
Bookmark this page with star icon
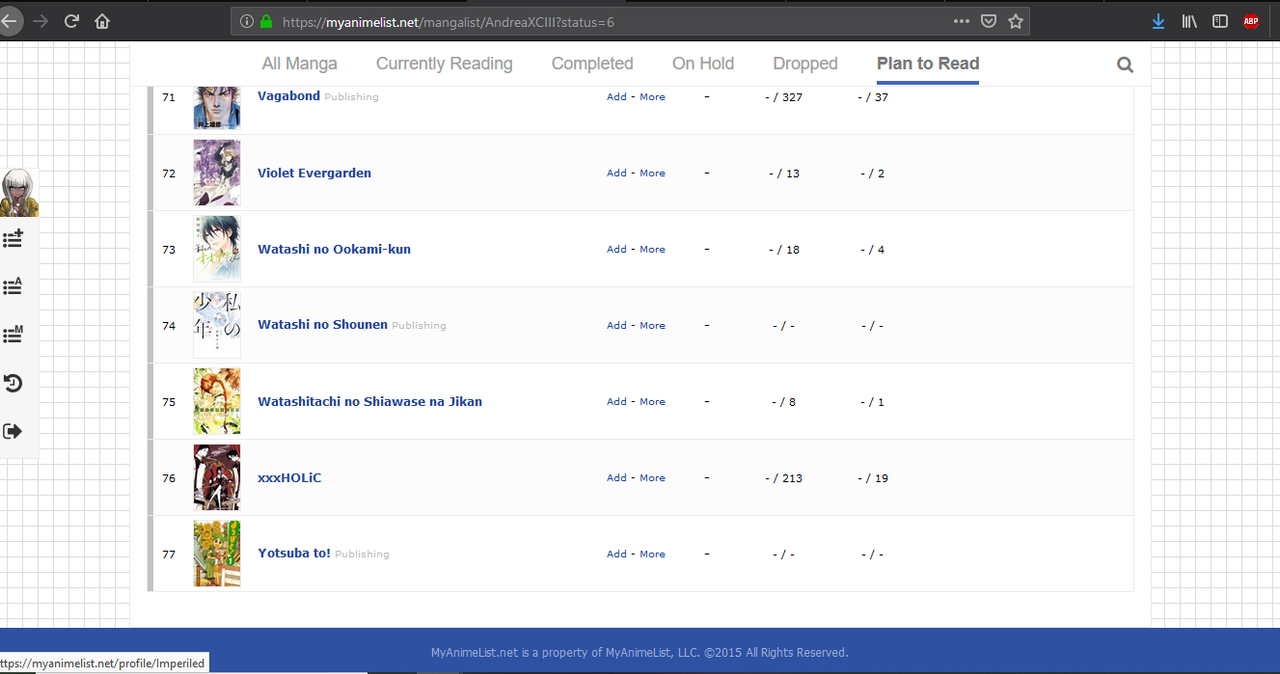tap(1016, 21)
